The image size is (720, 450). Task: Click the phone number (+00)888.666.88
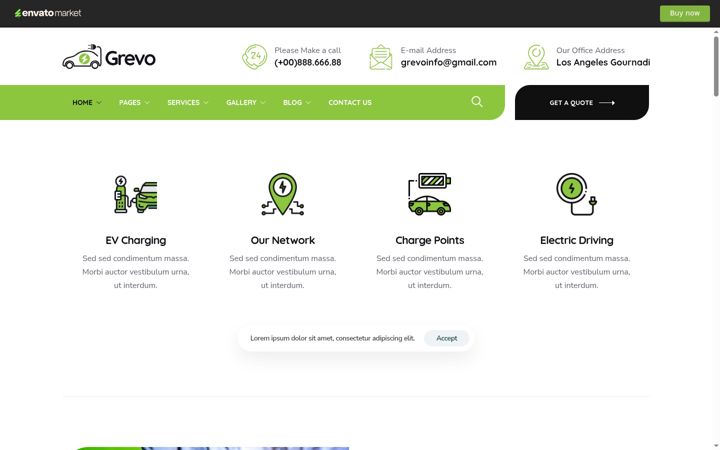pos(308,62)
